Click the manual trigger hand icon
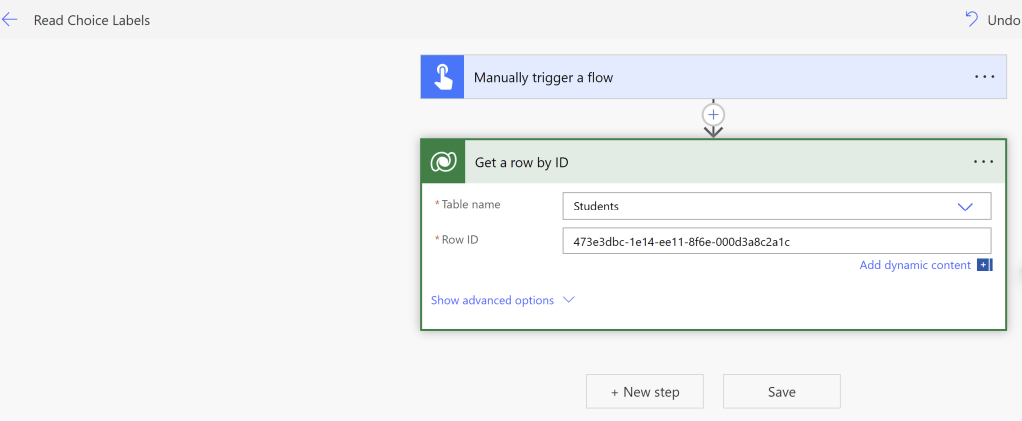This screenshot has height=421, width=1022. [x=442, y=77]
